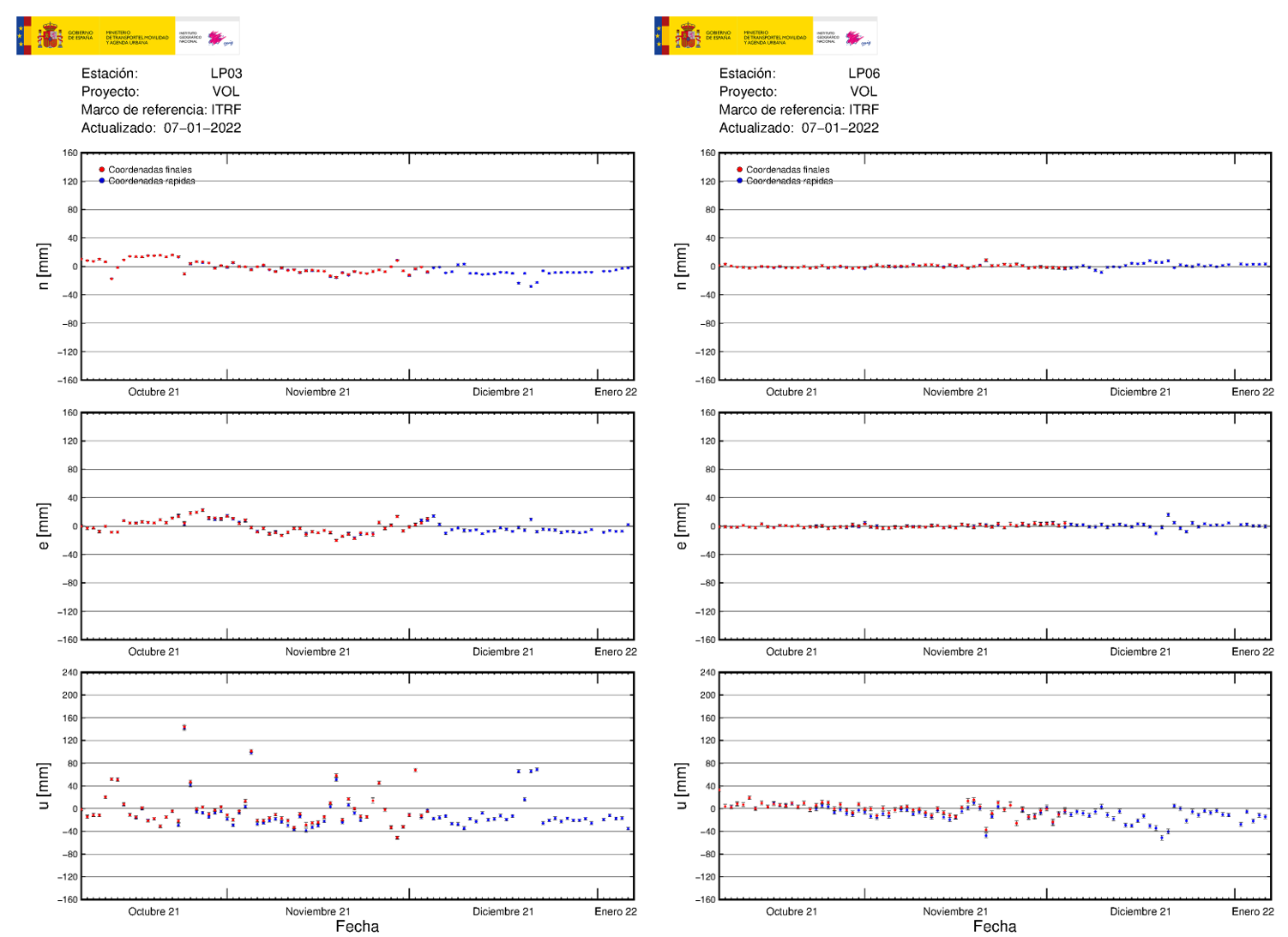Click the LP06 station name

point(864,74)
